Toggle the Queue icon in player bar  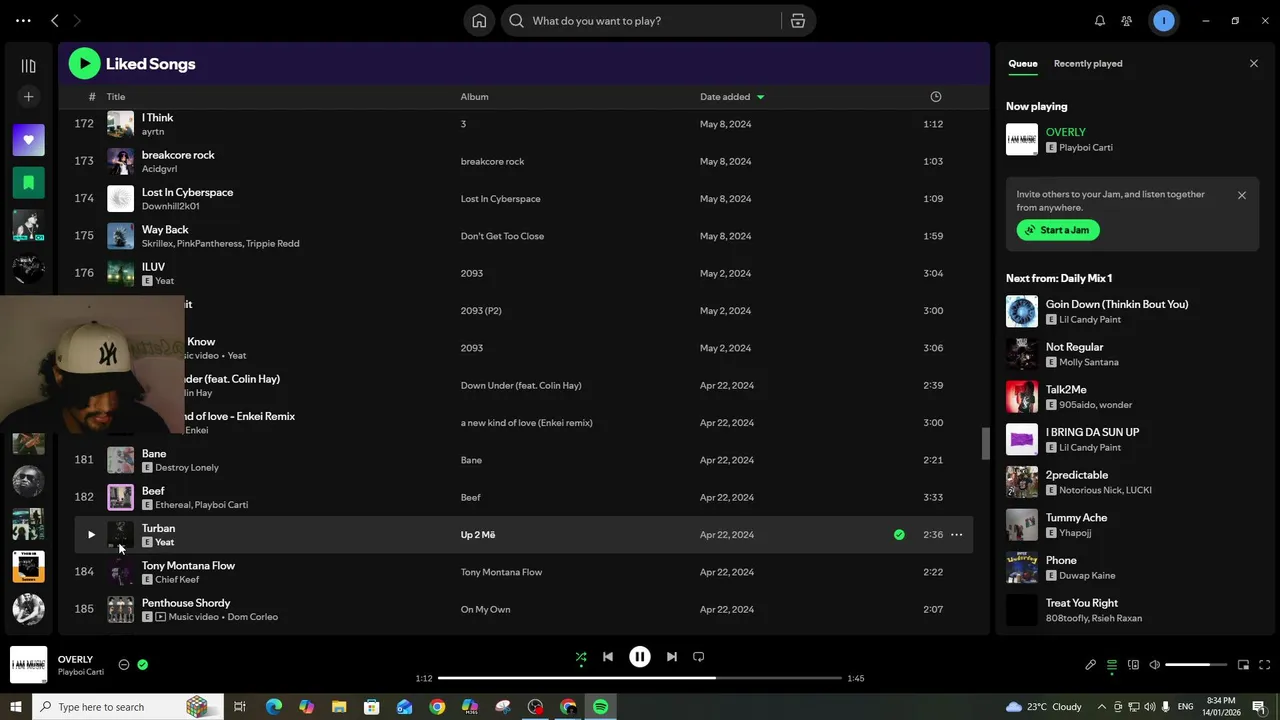(1112, 665)
